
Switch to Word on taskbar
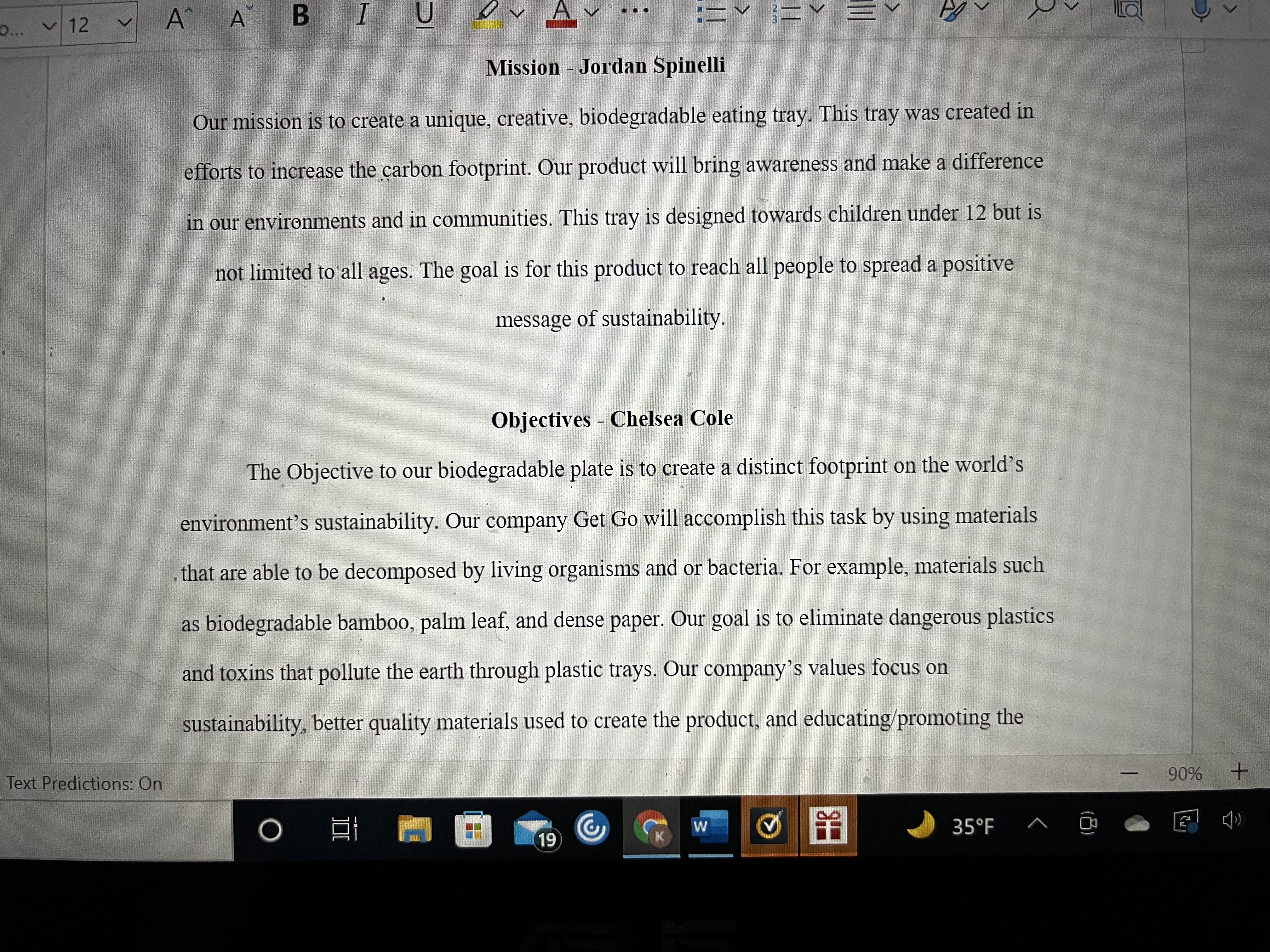click(x=710, y=827)
